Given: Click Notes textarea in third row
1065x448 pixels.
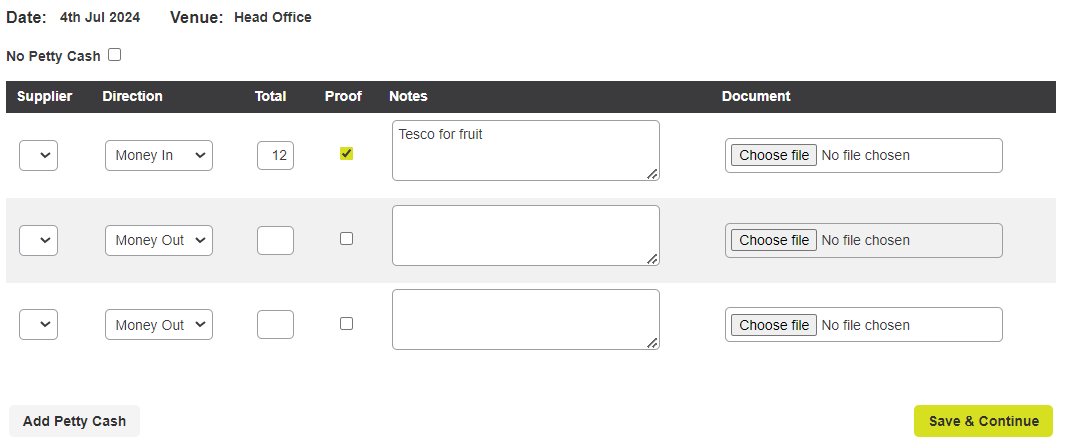Looking at the screenshot, I should click(x=525, y=320).
